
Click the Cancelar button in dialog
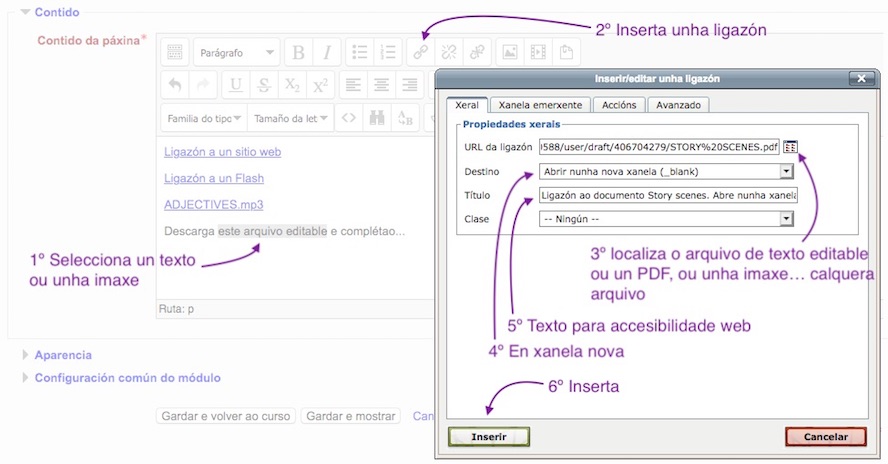826,437
